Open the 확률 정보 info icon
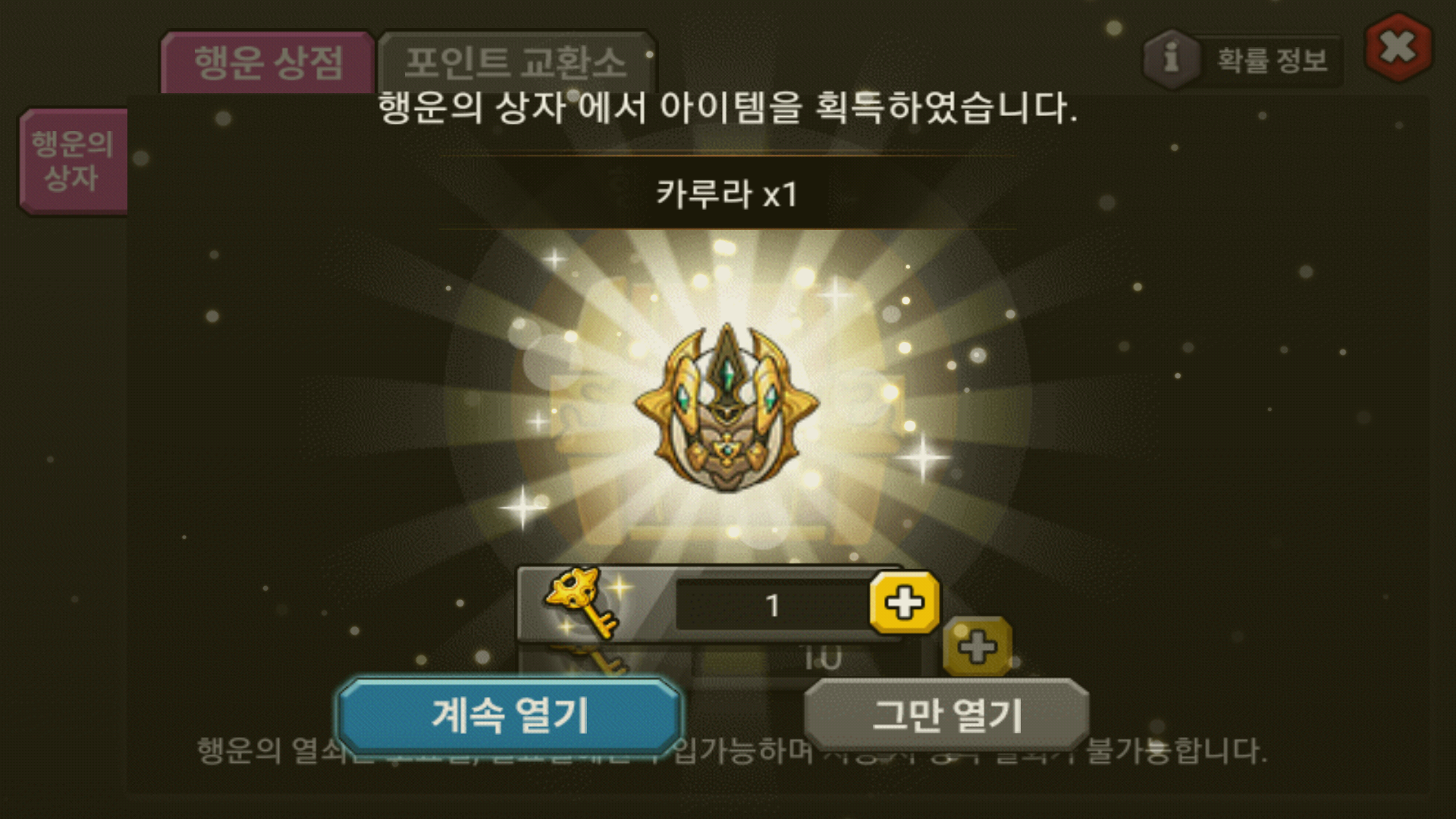Screen dimensions: 1456x819 coord(1172,58)
